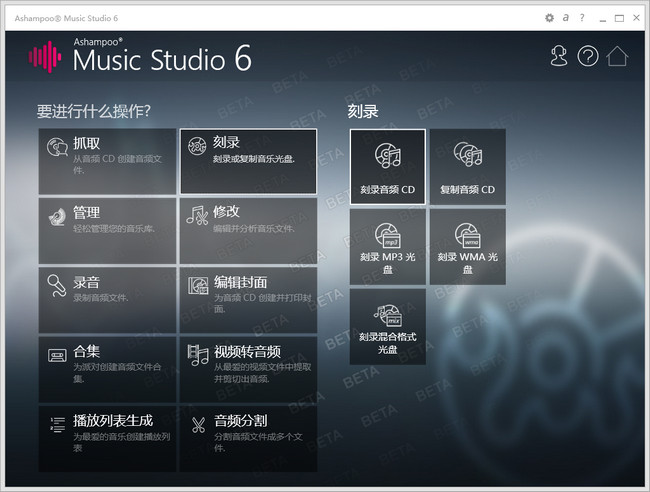Open 播放列表生成 playlist generator tile
650x492 pixels.
pos(107,439)
